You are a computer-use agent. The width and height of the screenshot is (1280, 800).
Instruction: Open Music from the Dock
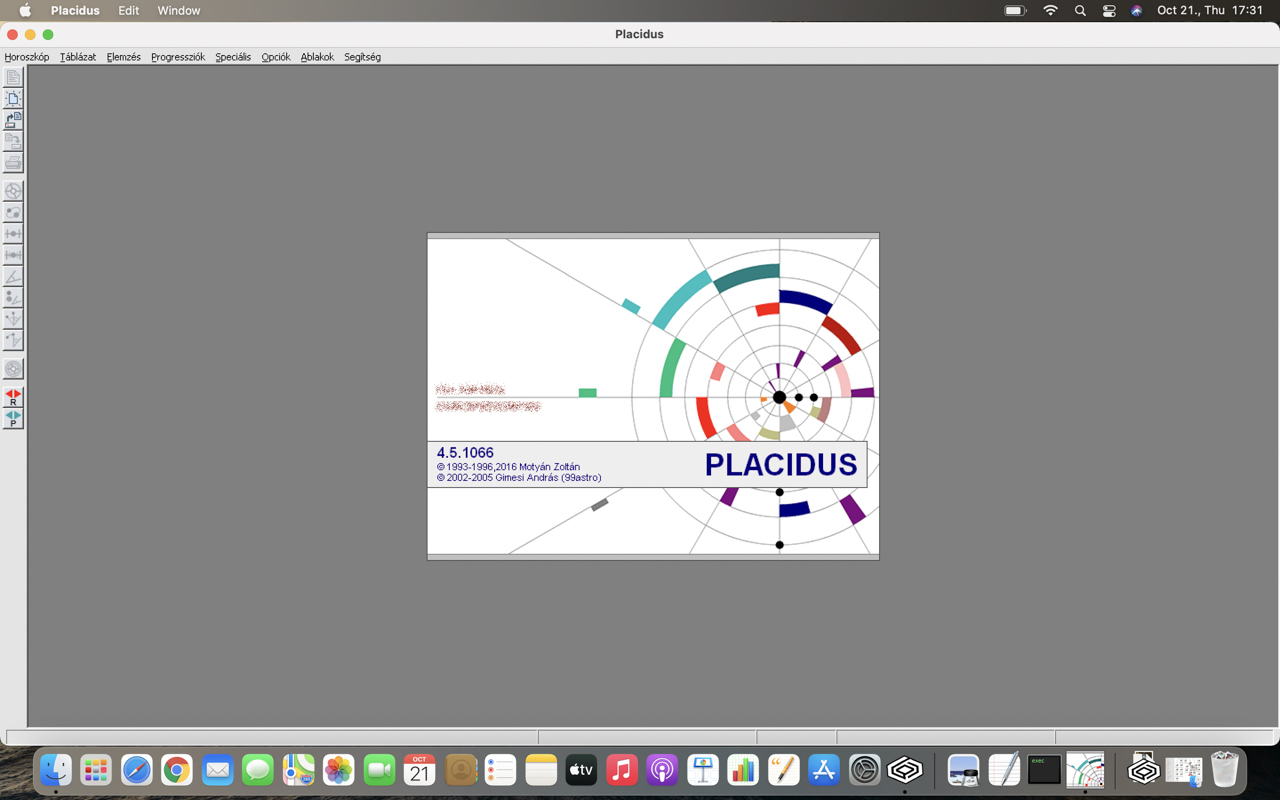pos(622,770)
